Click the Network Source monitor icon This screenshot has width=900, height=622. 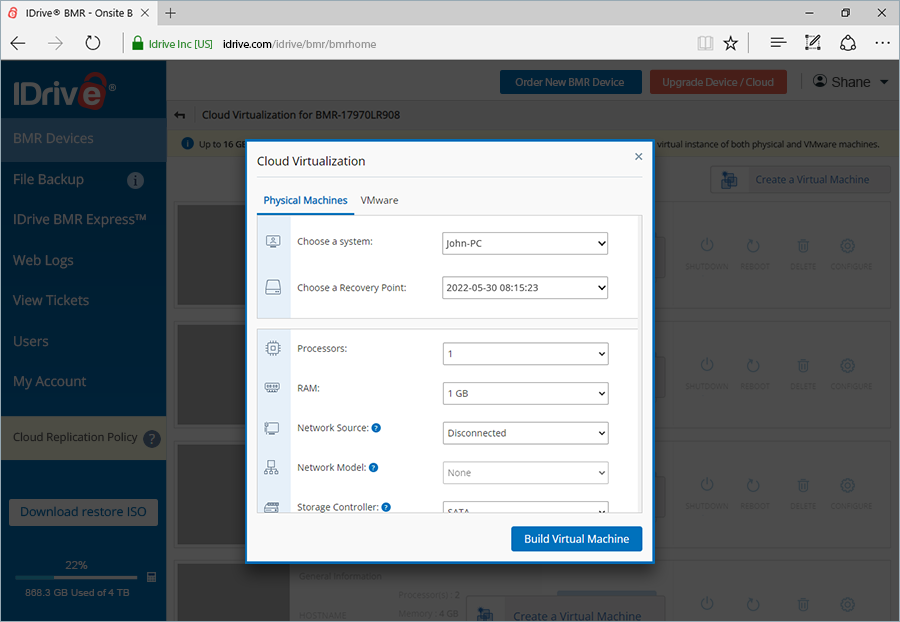pyautogui.click(x=273, y=427)
